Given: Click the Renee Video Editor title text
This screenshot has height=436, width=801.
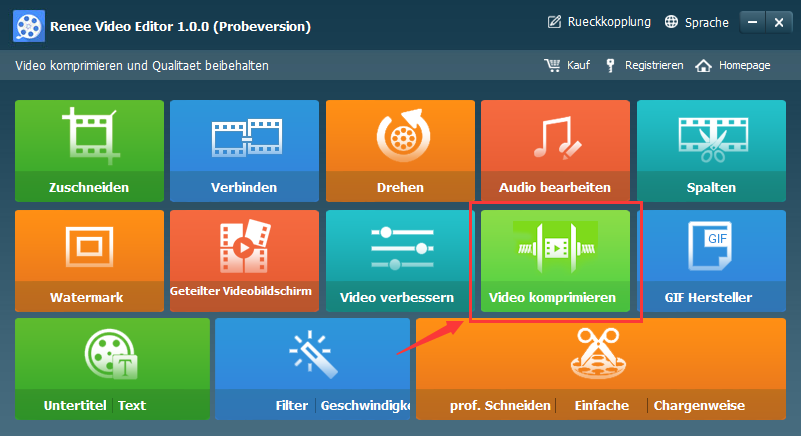Looking at the screenshot, I should coord(180,27).
